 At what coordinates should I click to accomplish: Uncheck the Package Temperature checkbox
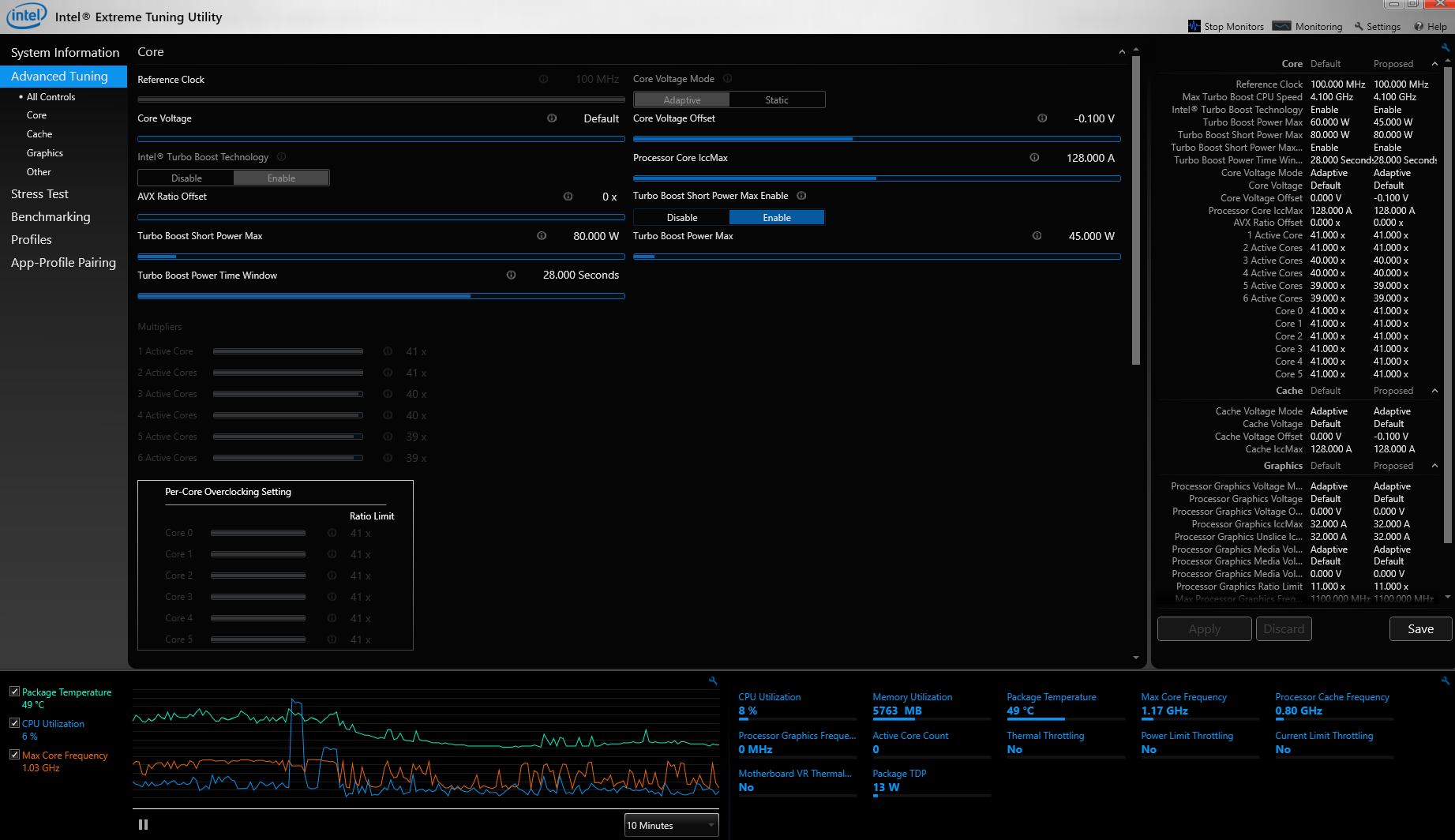pos(14,692)
